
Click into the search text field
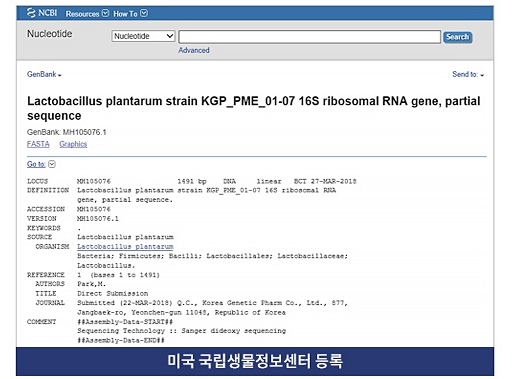coord(309,37)
